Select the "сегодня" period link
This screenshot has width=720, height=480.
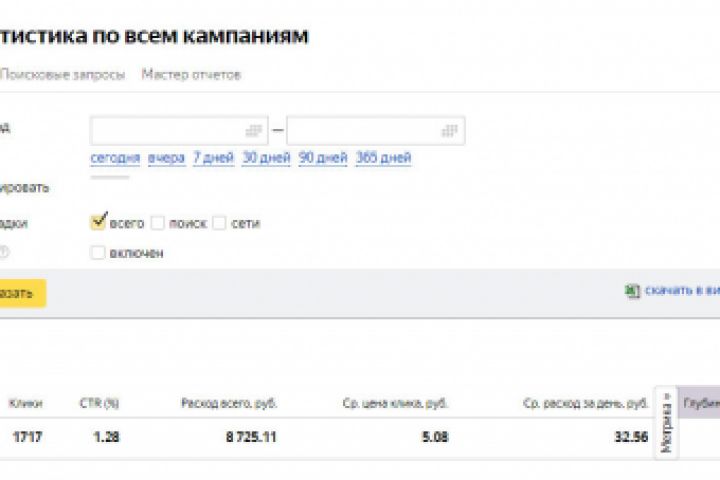pyautogui.click(x=115, y=158)
